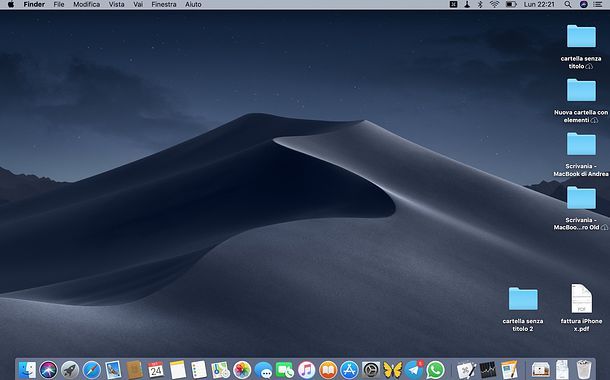Select the 'cartella senza titolo' folder
Viewport: 610px width, 380px height.
(581, 37)
